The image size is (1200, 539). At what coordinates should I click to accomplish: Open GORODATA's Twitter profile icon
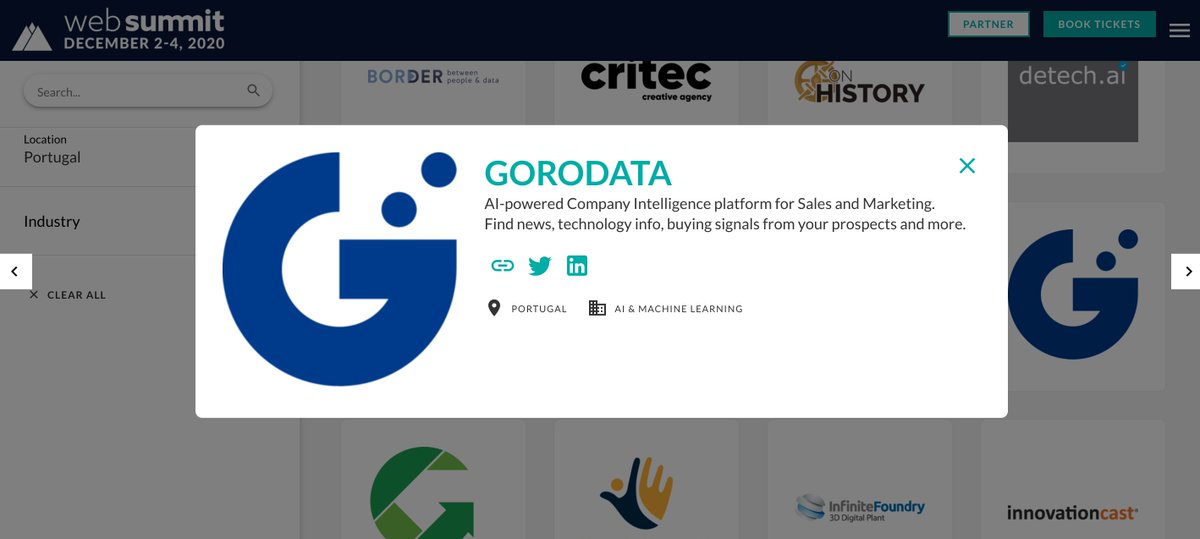point(540,266)
